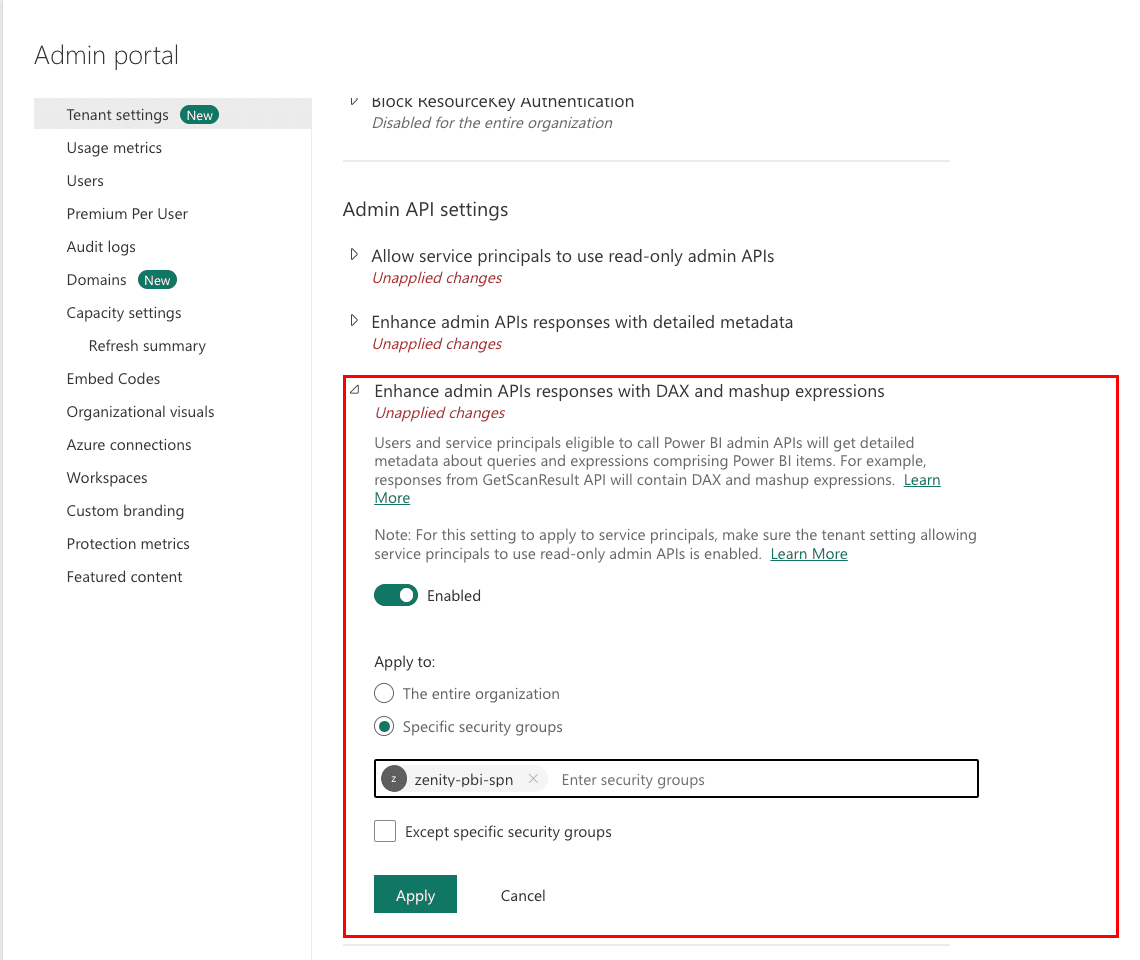Cancel the setting changes
The width and height of the screenshot is (1140, 960).
coord(523,895)
